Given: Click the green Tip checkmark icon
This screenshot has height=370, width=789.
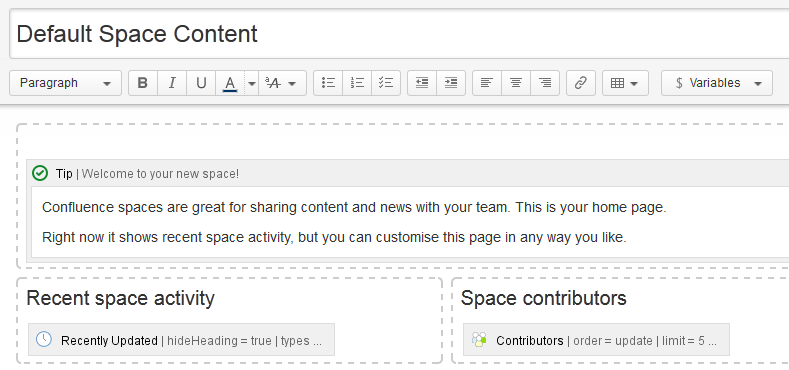Looking at the screenshot, I should 40,173.
